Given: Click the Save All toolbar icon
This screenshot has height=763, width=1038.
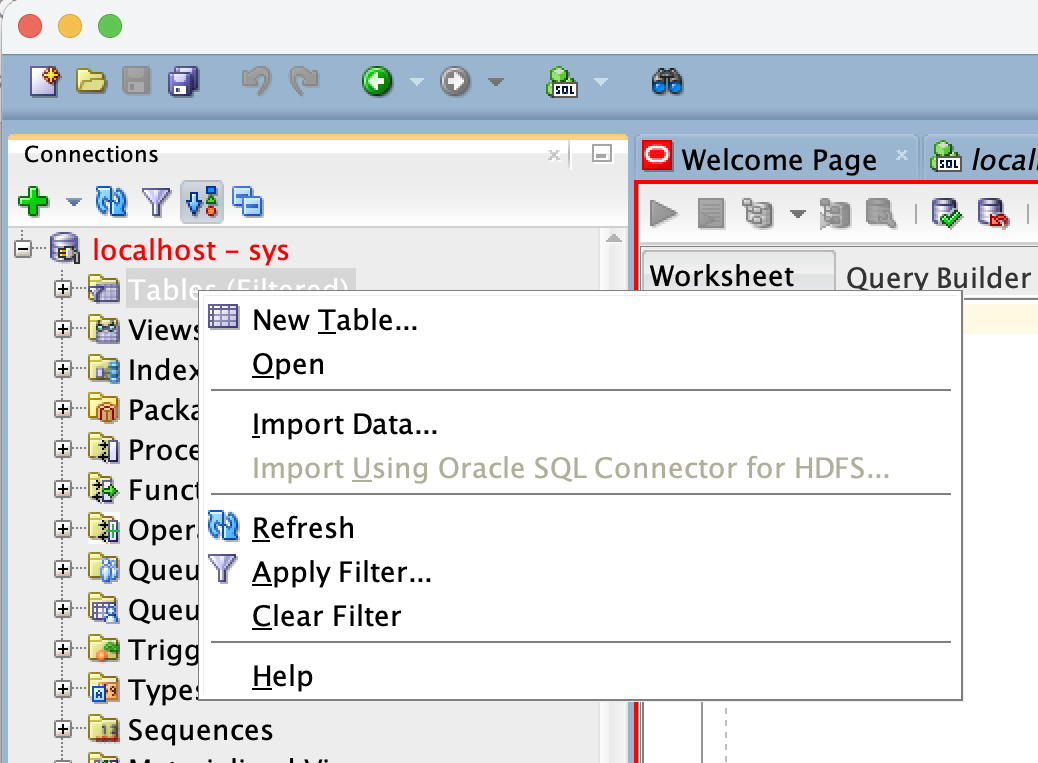Looking at the screenshot, I should (x=183, y=82).
